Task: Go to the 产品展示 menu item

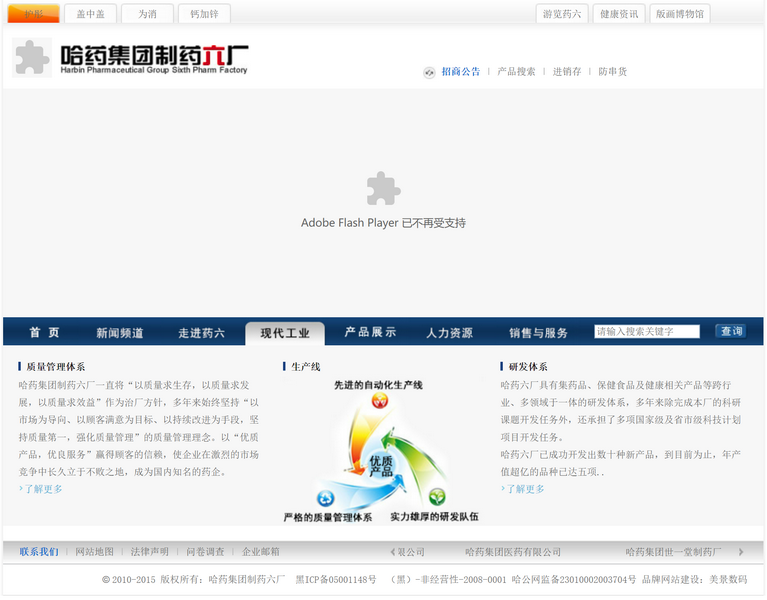Action: point(370,333)
